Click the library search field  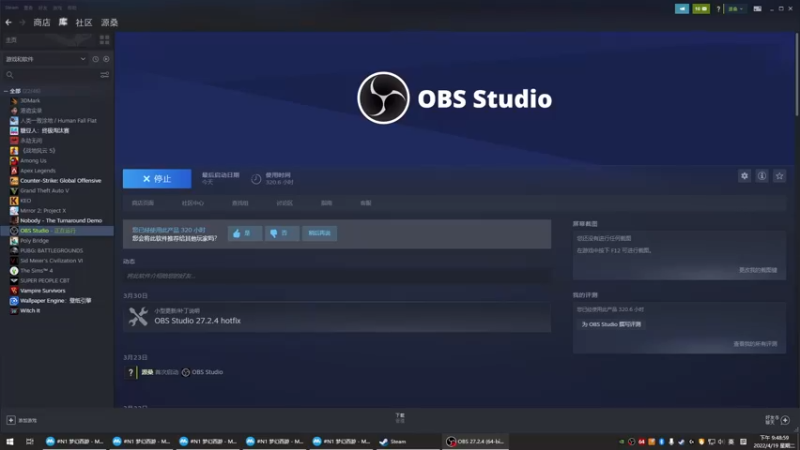(x=51, y=75)
